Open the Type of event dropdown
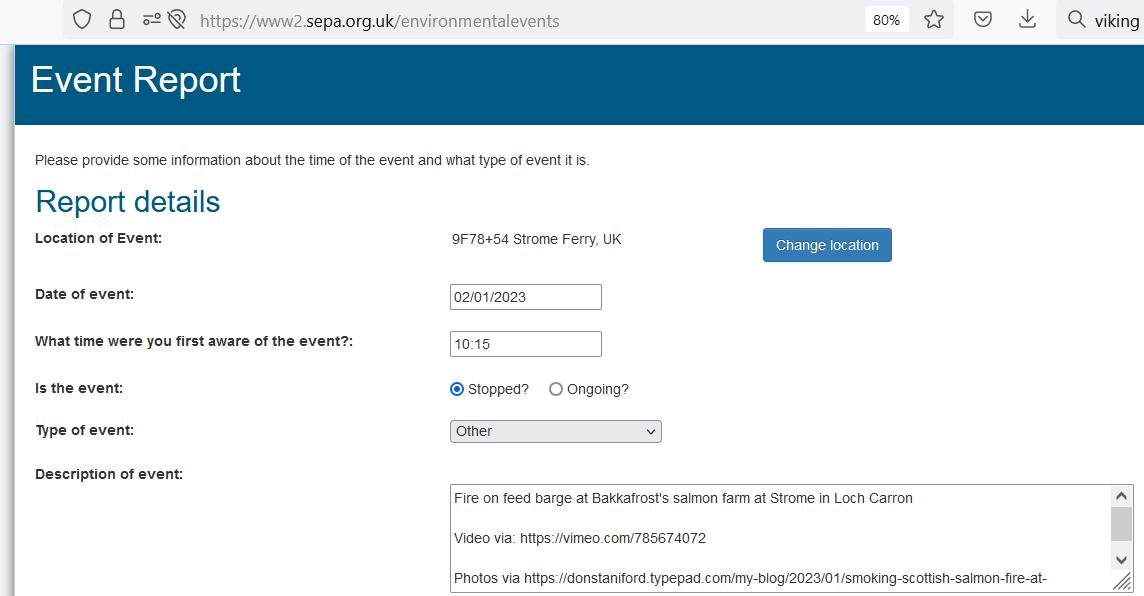The width and height of the screenshot is (1144, 596). point(556,431)
